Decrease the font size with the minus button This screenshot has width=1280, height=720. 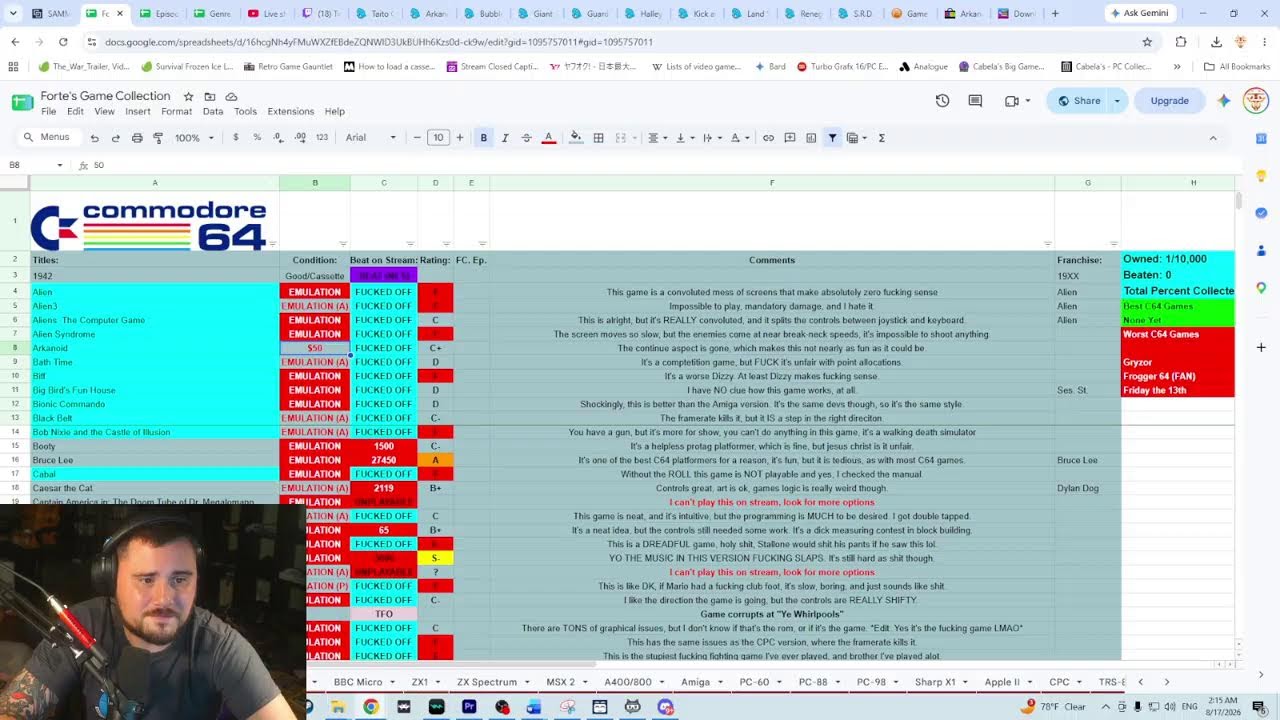(x=417, y=138)
